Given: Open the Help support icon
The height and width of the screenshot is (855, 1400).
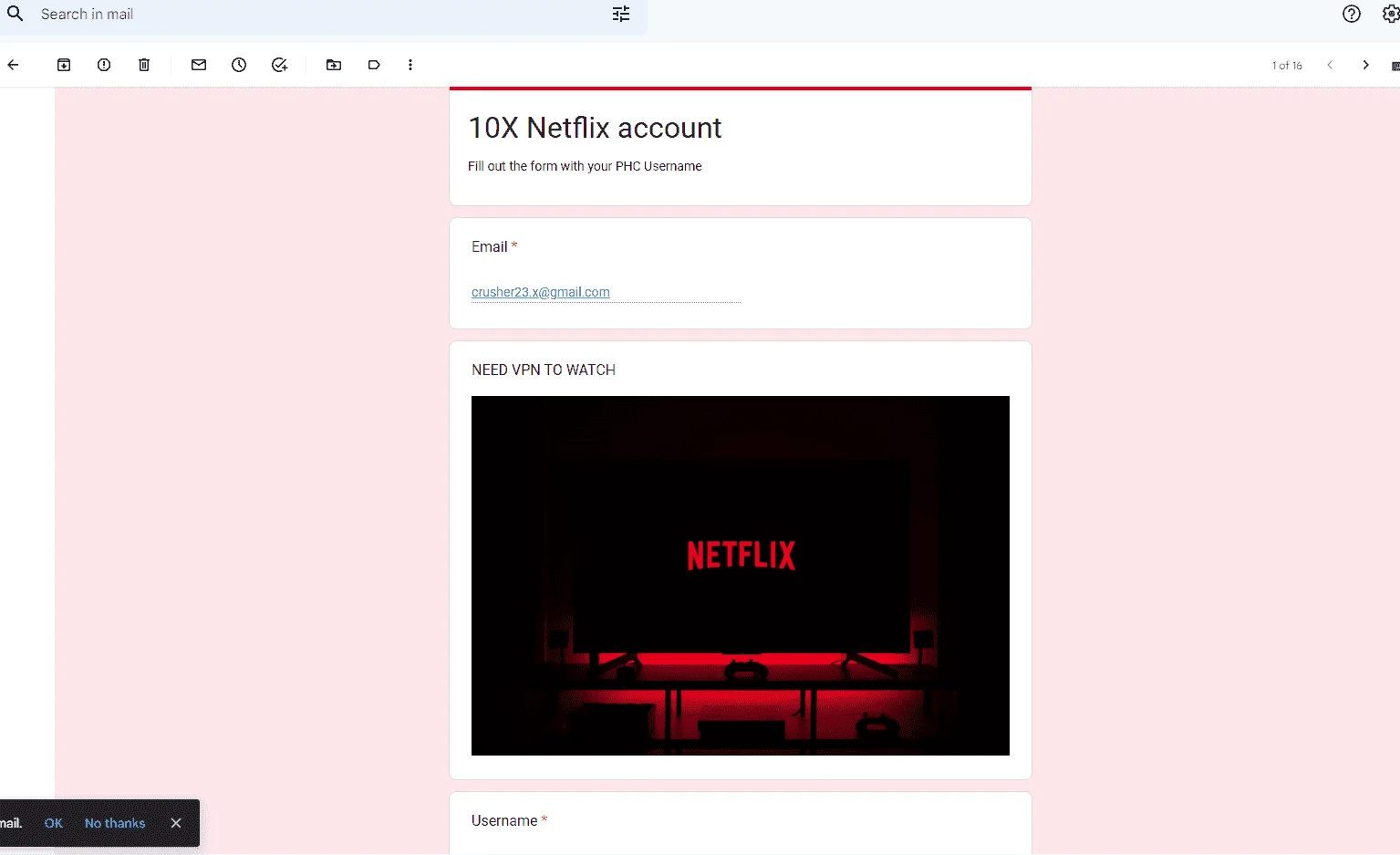Looking at the screenshot, I should point(1352,14).
